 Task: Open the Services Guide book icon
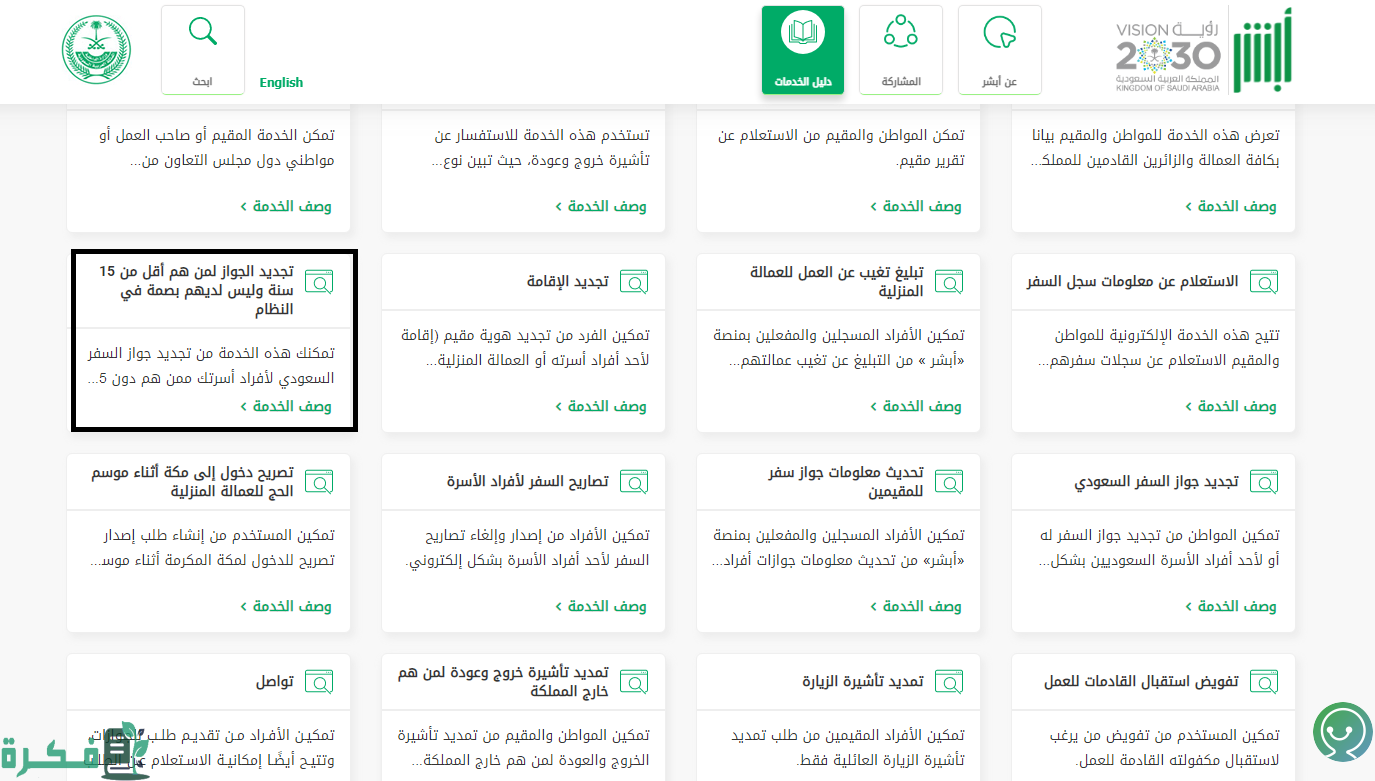pos(802,33)
